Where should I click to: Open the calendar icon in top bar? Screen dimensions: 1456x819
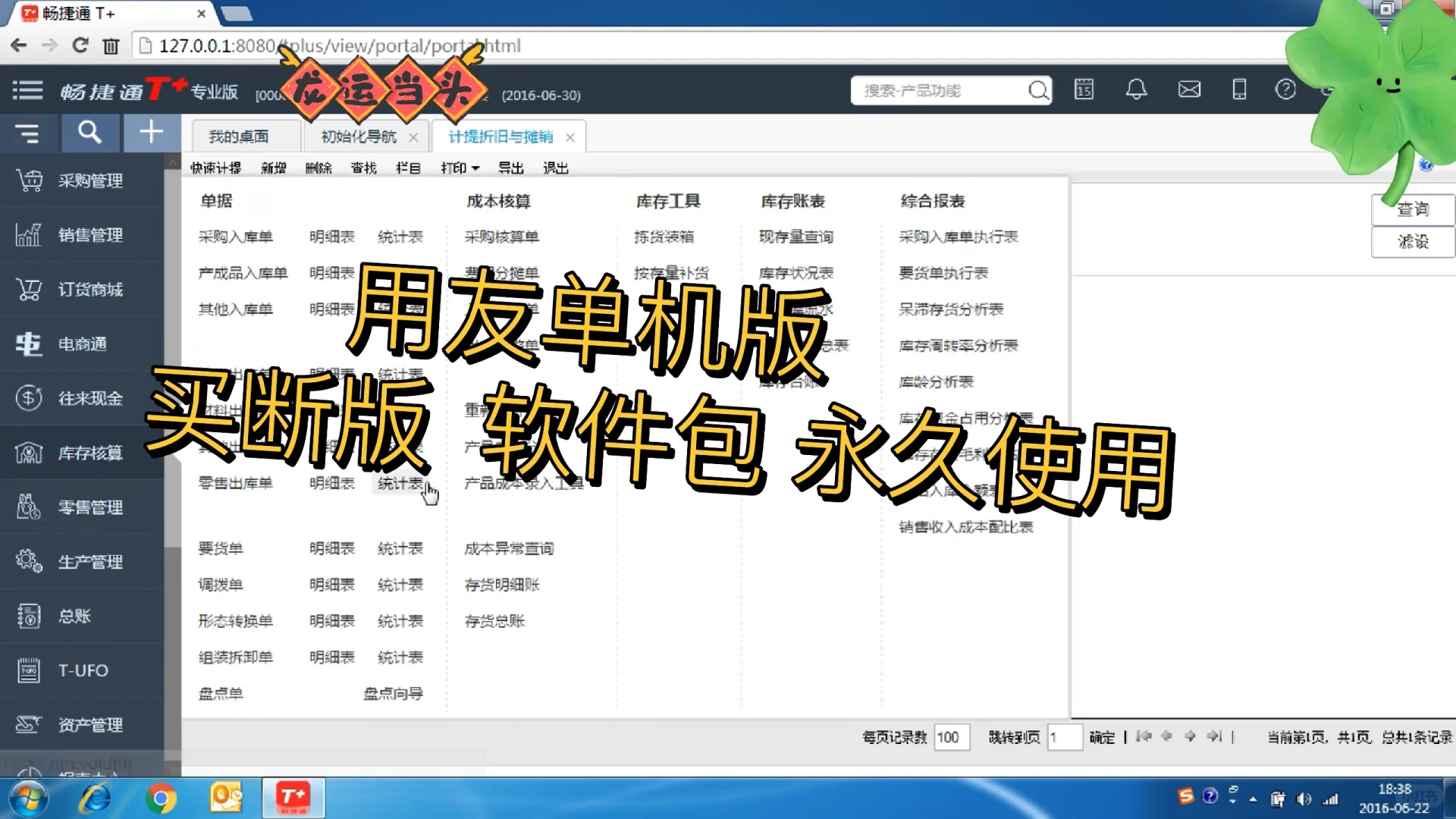(1084, 89)
